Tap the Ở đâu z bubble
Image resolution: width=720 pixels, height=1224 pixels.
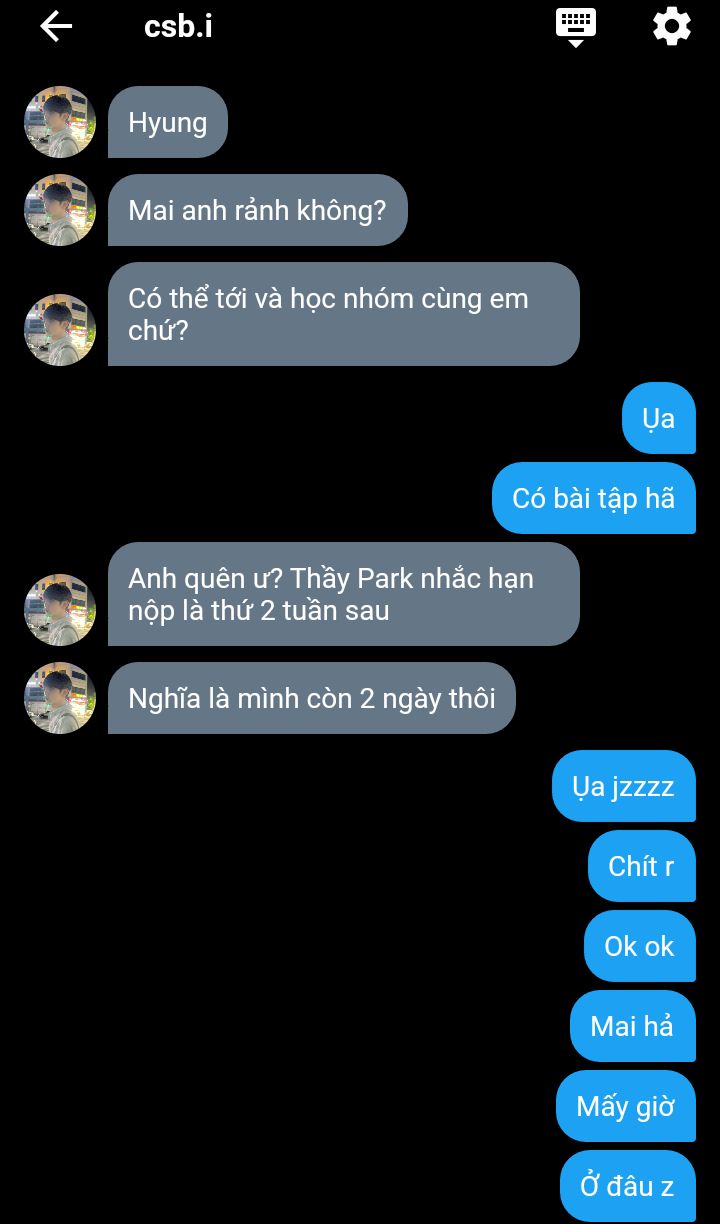click(x=628, y=1186)
